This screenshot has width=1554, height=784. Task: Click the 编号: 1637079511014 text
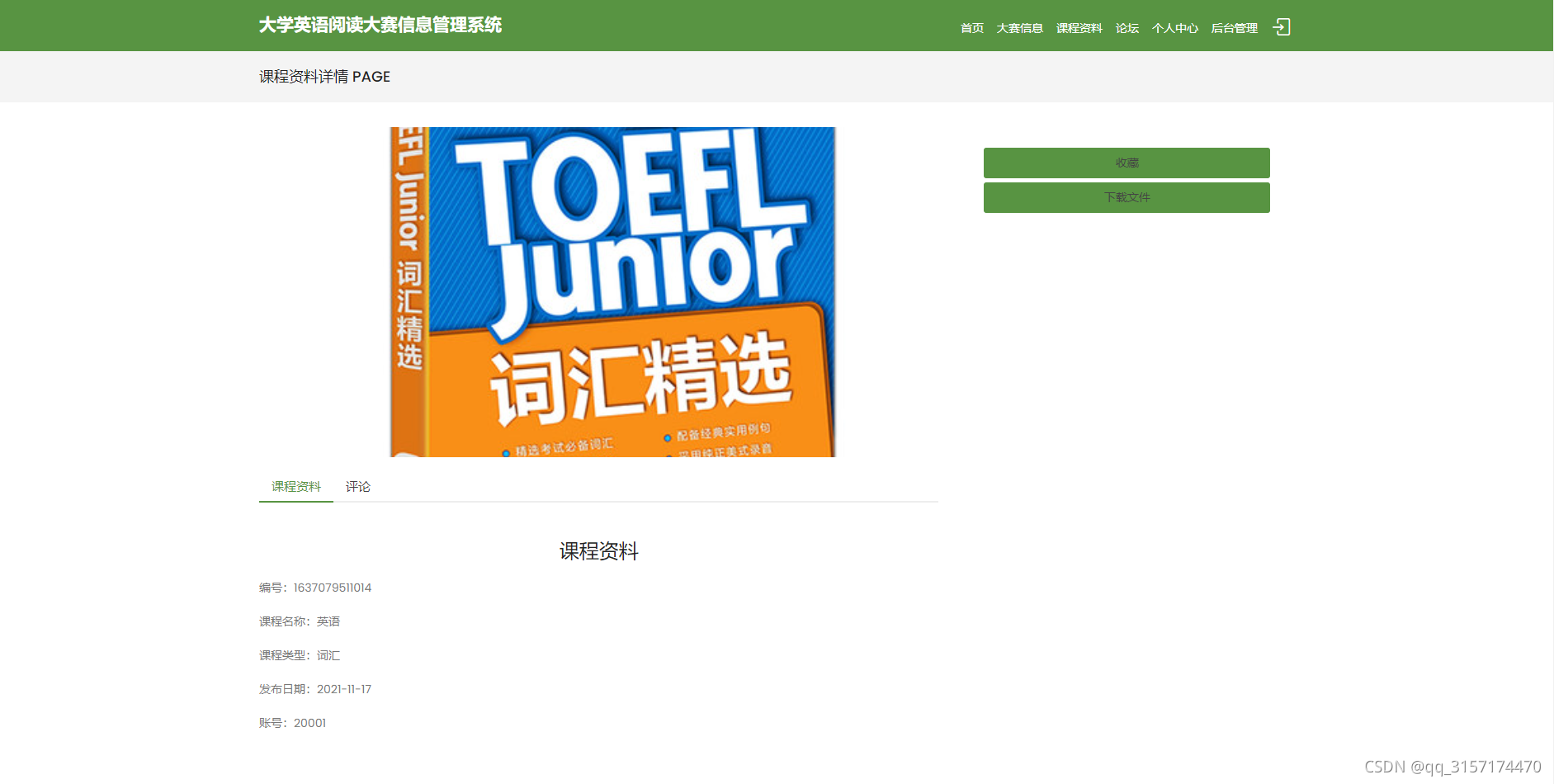(315, 588)
